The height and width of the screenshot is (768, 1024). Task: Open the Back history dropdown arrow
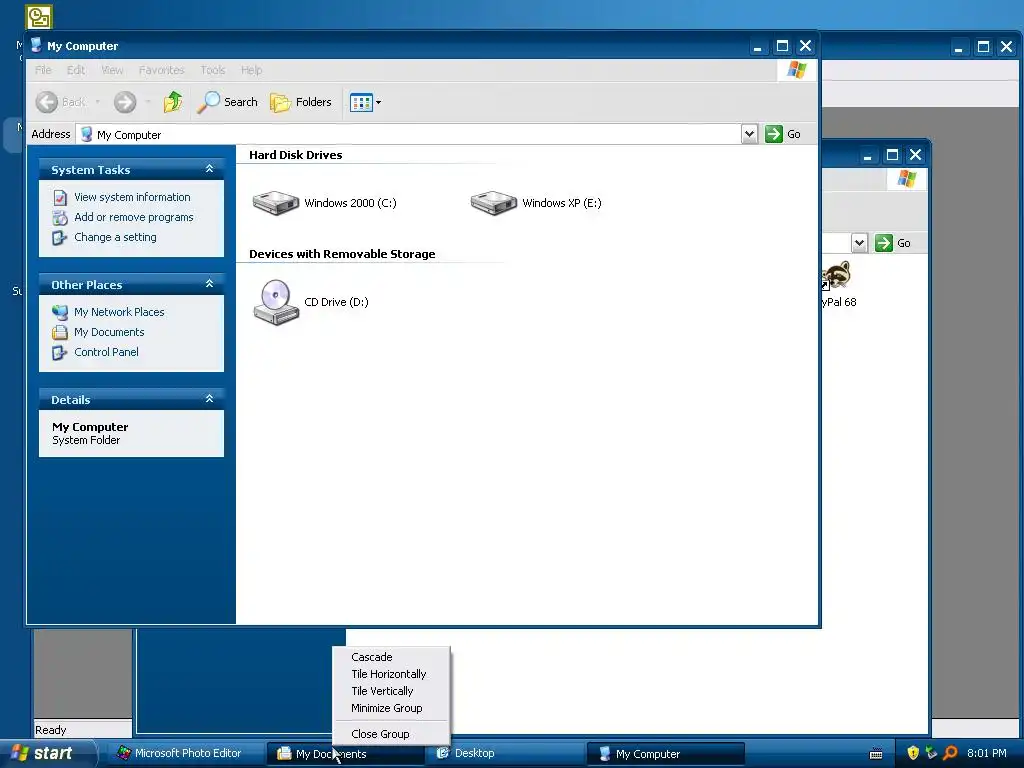pyautogui.click(x=97, y=102)
